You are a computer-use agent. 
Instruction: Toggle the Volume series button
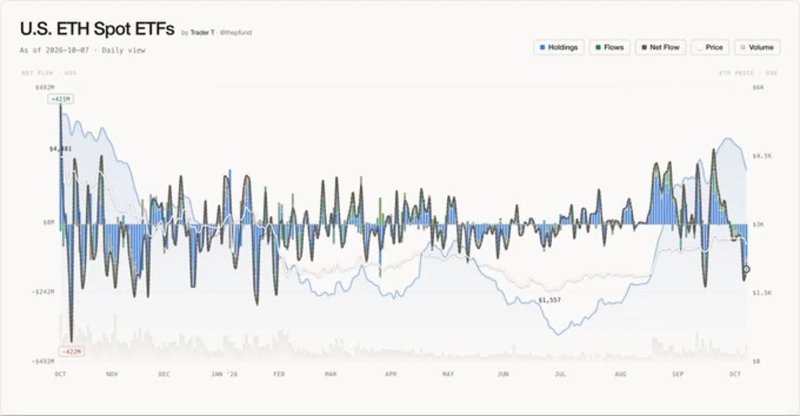pos(757,47)
